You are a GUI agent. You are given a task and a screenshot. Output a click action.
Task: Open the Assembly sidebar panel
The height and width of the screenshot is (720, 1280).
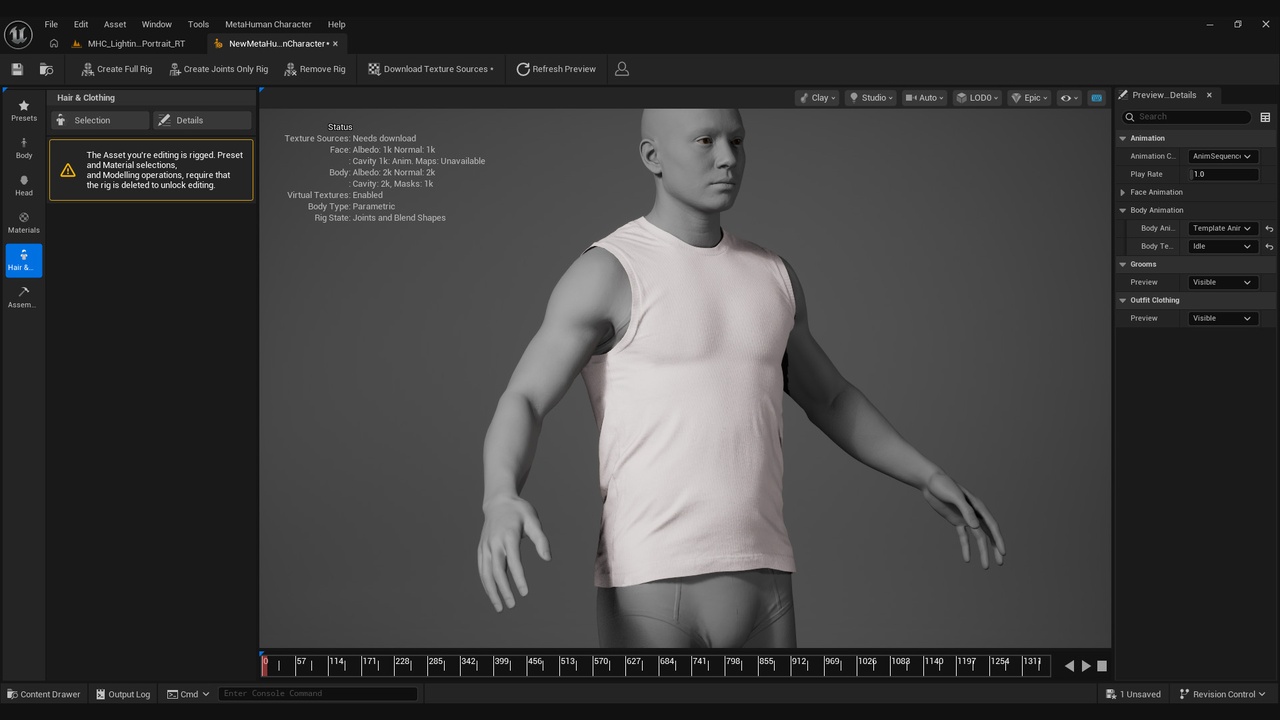[24, 297]
